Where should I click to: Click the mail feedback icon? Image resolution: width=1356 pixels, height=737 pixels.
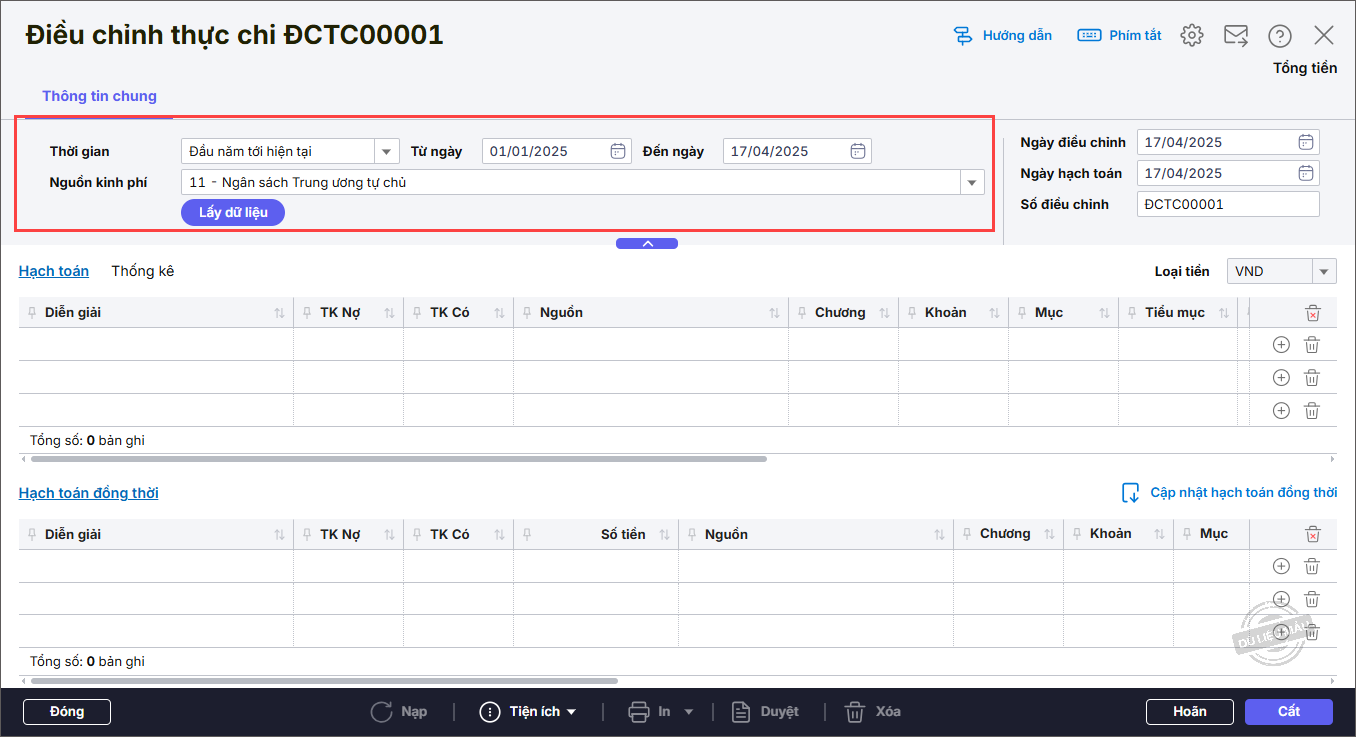[x=1236, y=36]
